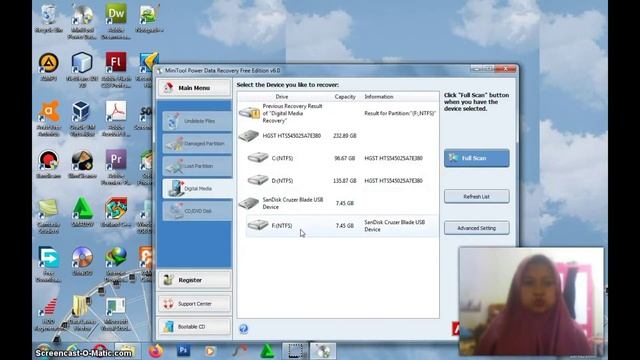The height and width of the screenshot is (360, 640).
Task: Open the yellow sticky-notes desktop shortcut
Action: click(x=49, y=216)
